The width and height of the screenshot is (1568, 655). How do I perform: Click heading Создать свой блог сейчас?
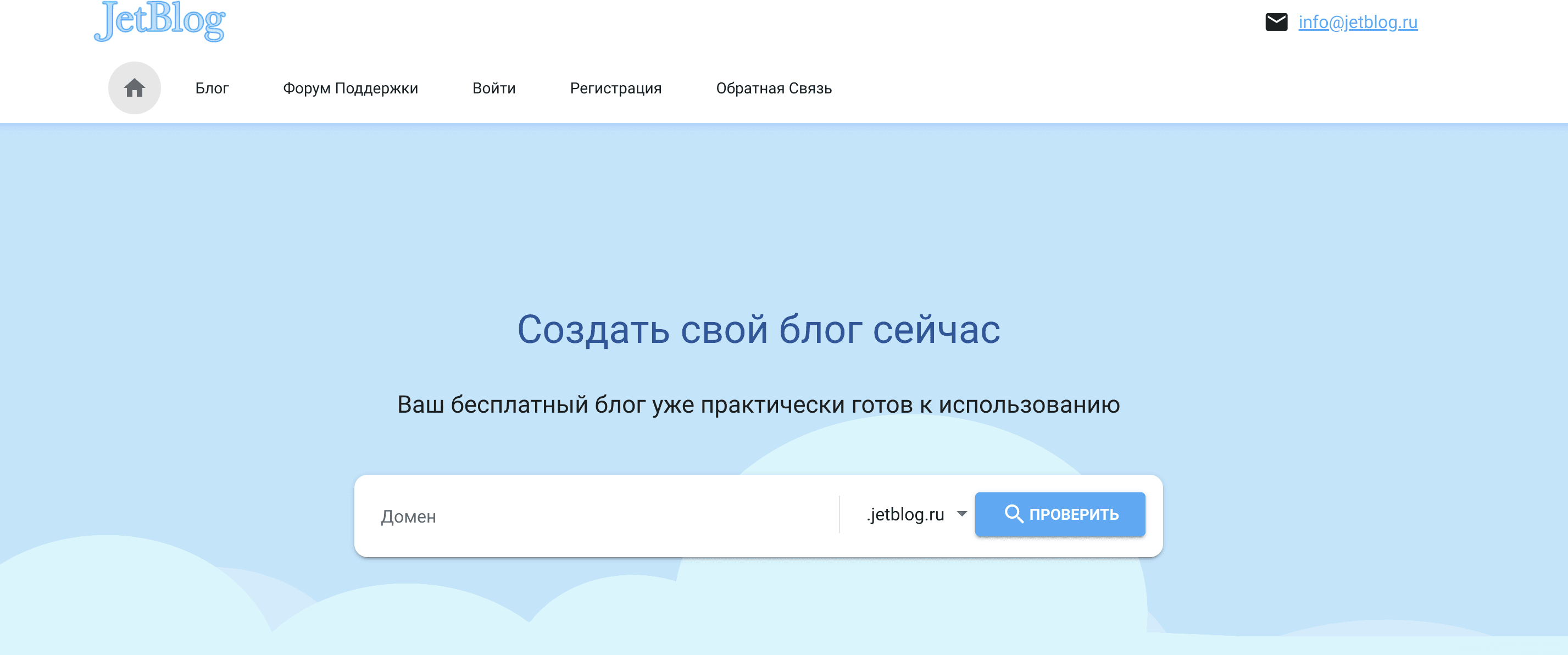pyautogui.click(x=758, y=329)
